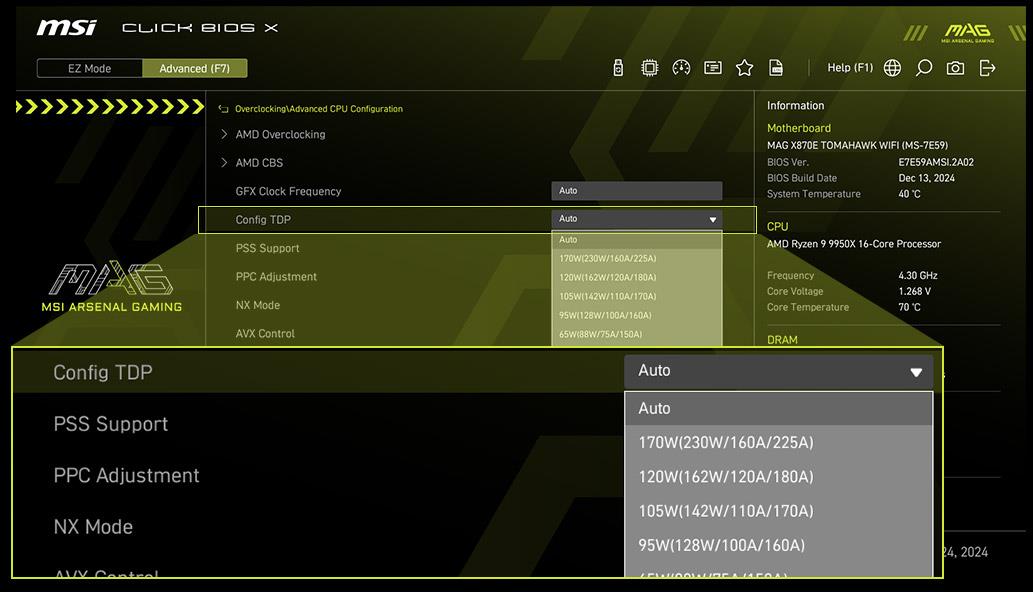
Task: Expand the AMD Overclocking submenu
Action: click(x=280, y=134)
